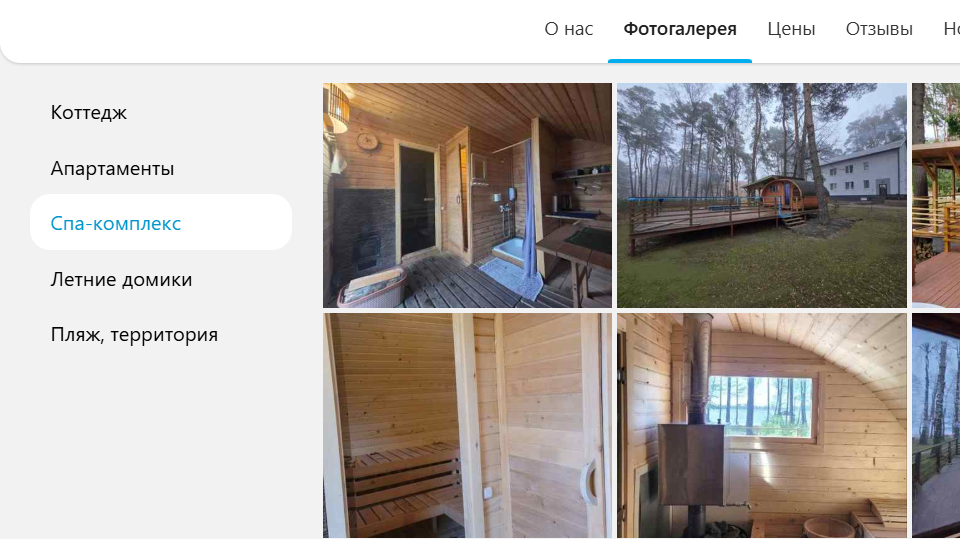
Task: Open barrel sauna in pine forest photo
Action: click(762, 195)
